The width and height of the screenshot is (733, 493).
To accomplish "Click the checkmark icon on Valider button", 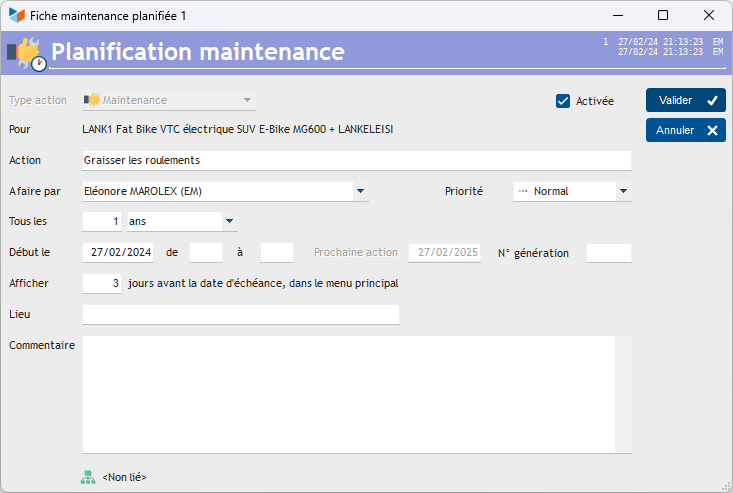I will (x=712, y=100).
